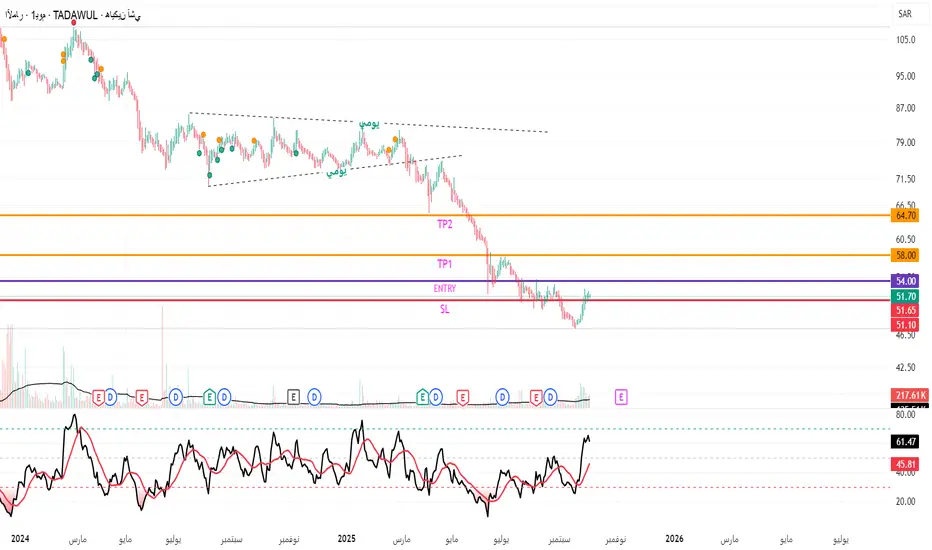The image size is (932, 550).
Task: Open the first green E earnings marker
Action: (x=209, y=397)
